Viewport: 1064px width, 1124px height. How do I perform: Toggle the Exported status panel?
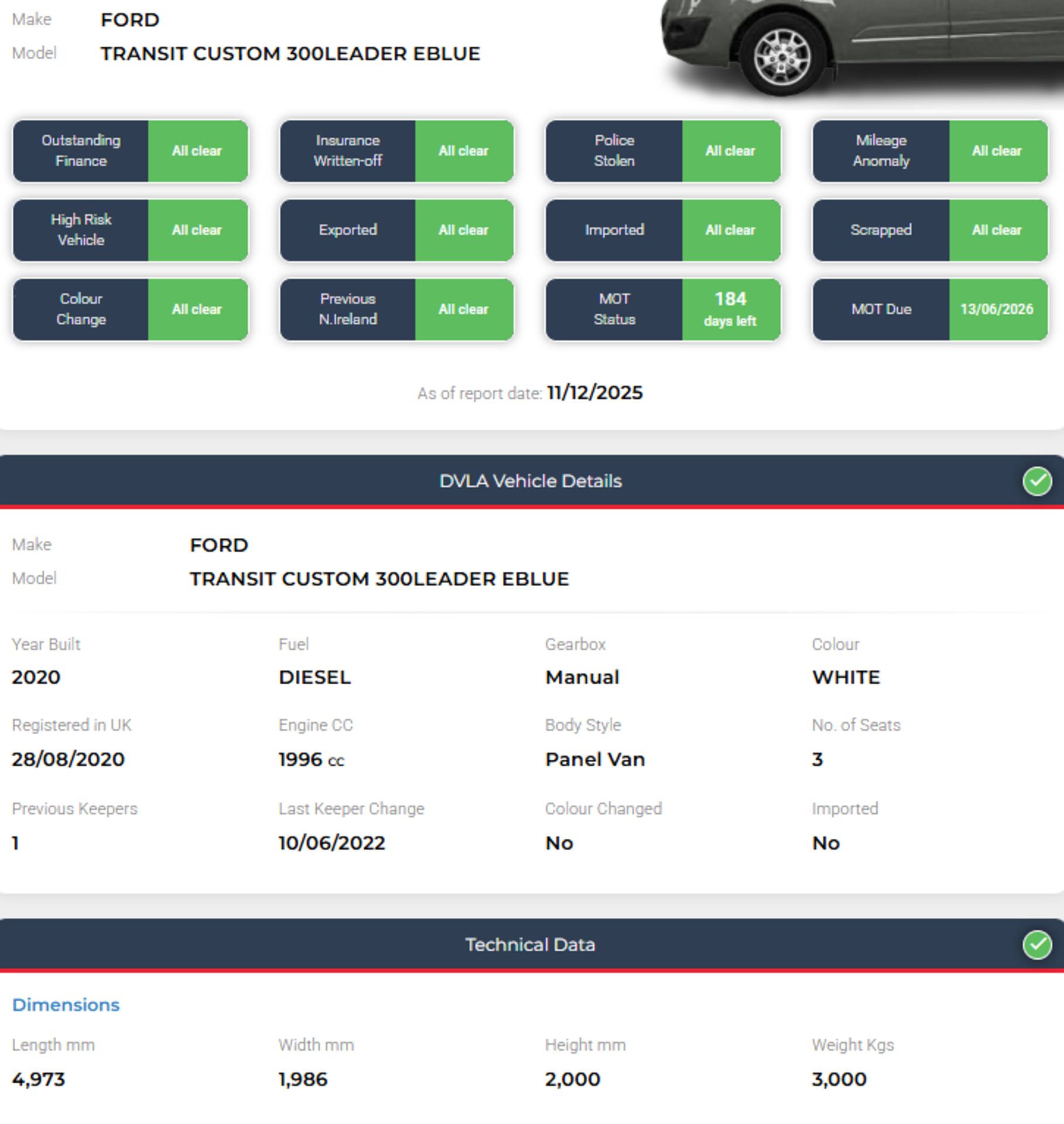tap(397, 231)
